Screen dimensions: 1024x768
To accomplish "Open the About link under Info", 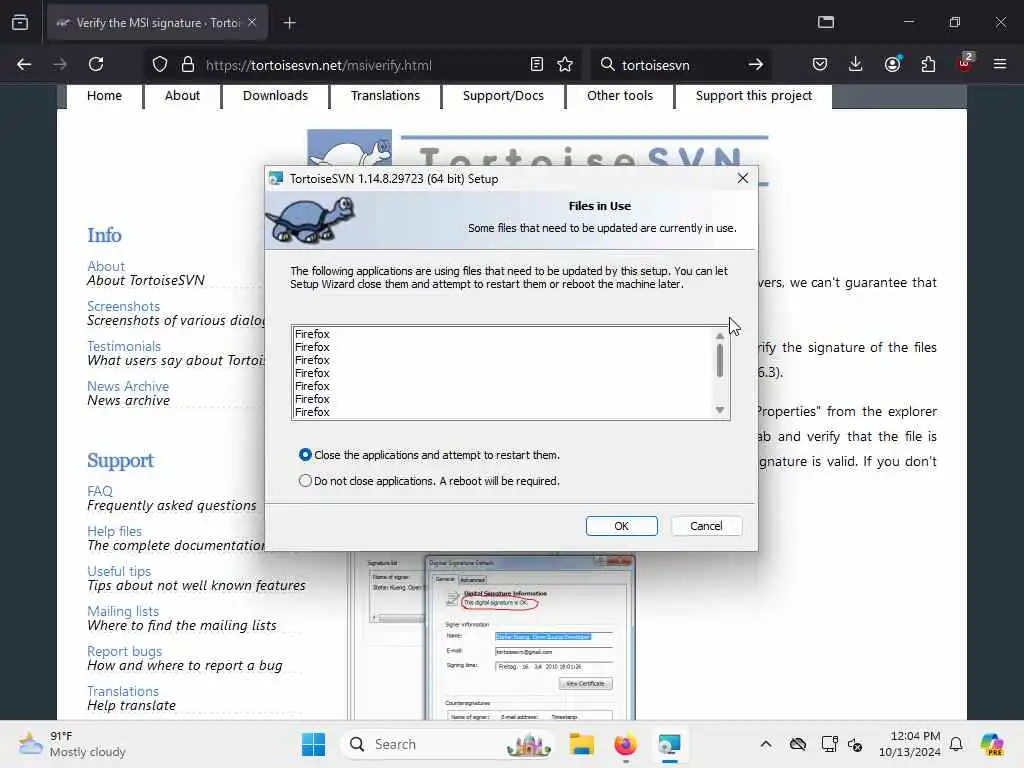I will (x=106, y=266).
